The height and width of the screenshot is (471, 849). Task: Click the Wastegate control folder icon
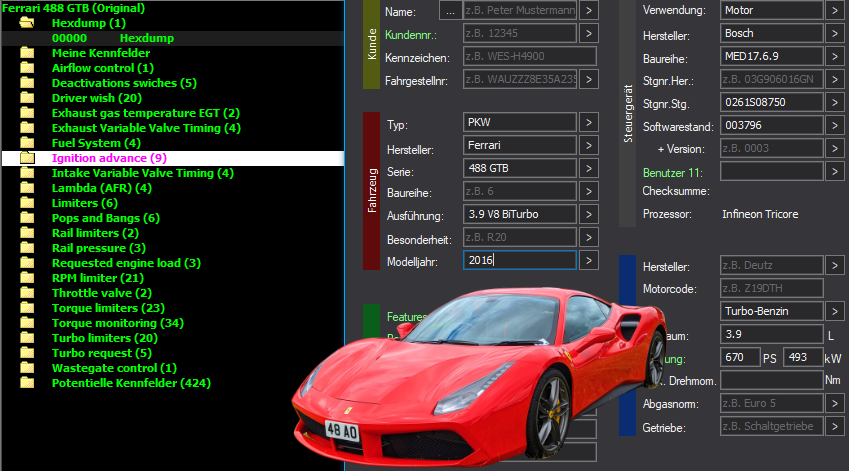(27, 368)
